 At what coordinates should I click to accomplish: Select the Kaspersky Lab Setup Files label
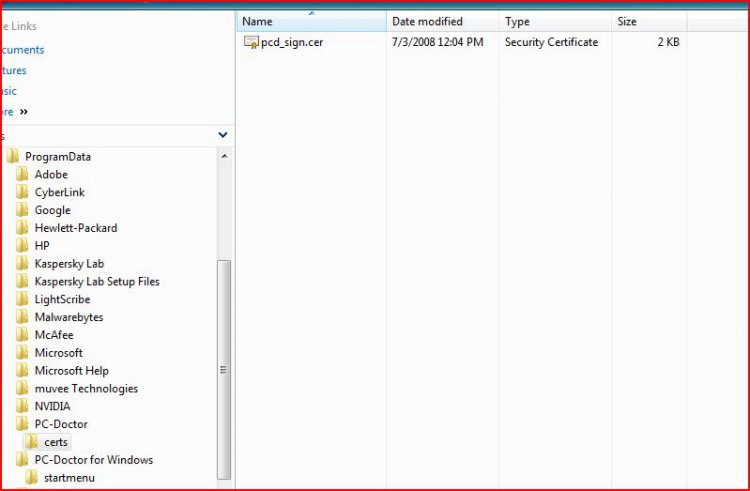97,282
